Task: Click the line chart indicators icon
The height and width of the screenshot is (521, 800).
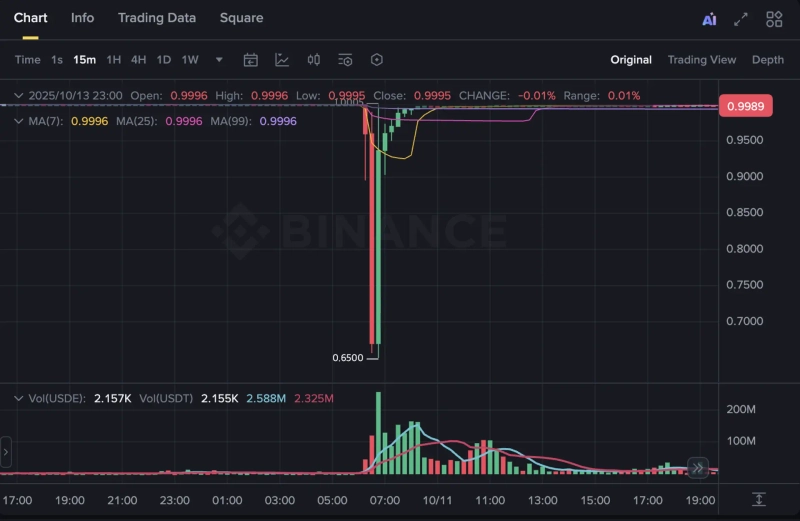Action: coord(282,60)
